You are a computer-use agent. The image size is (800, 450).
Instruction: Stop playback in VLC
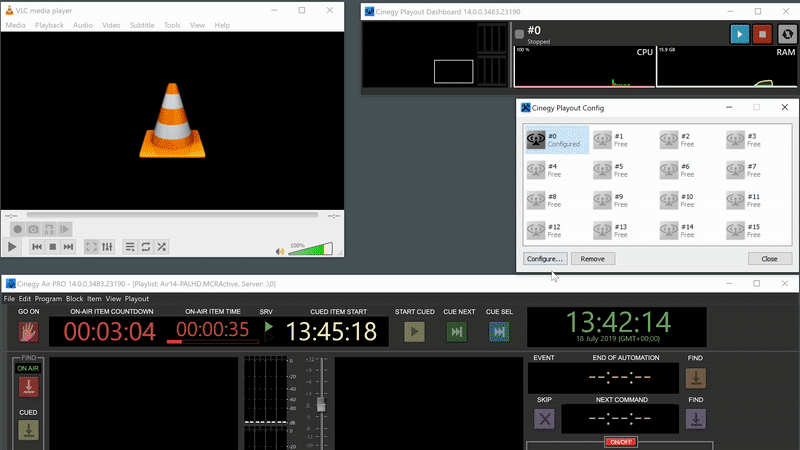click(x=53, y=247)
